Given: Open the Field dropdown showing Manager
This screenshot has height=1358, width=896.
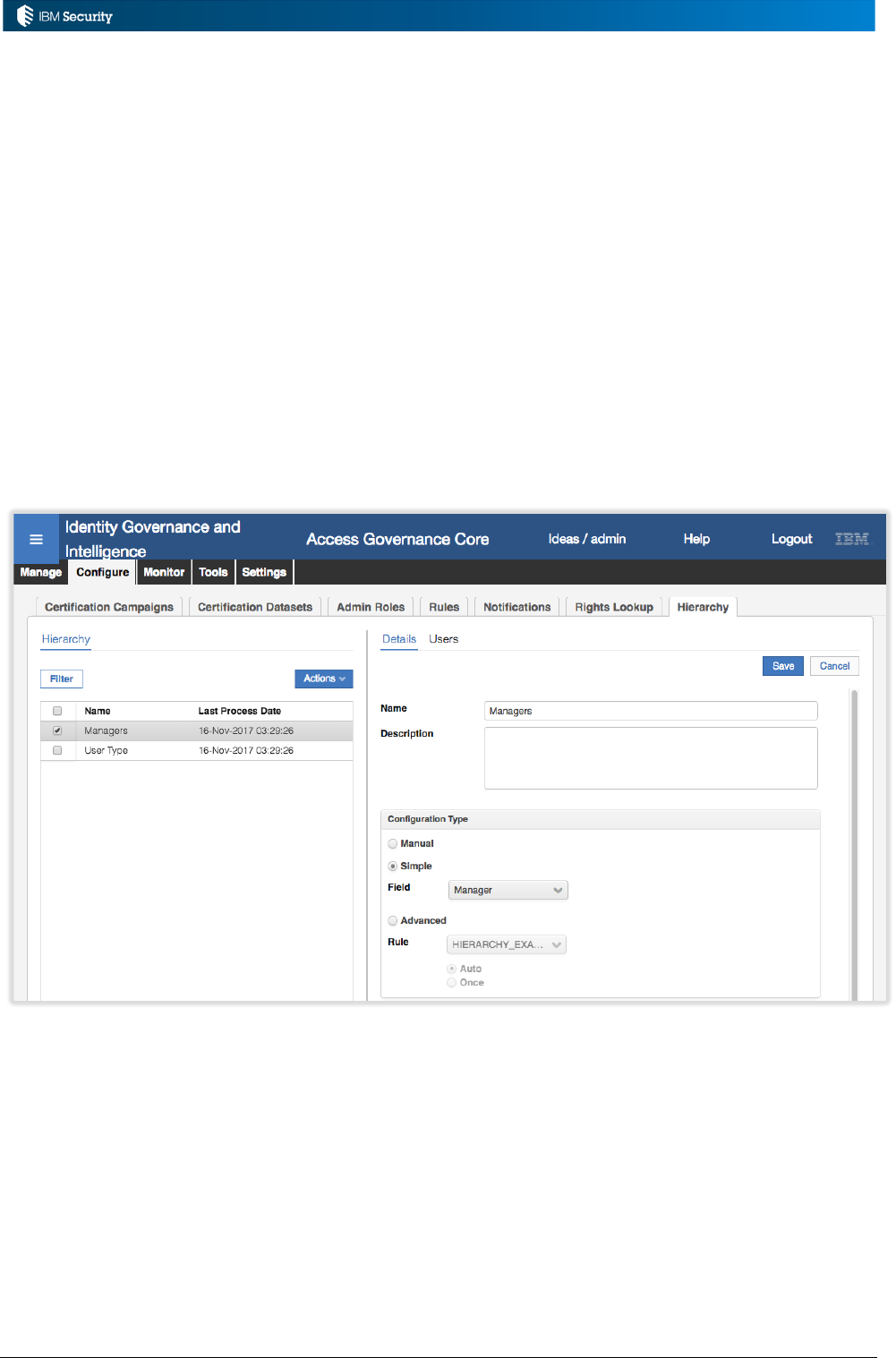Looking at the screenshot, I should [x=508, y=890].
